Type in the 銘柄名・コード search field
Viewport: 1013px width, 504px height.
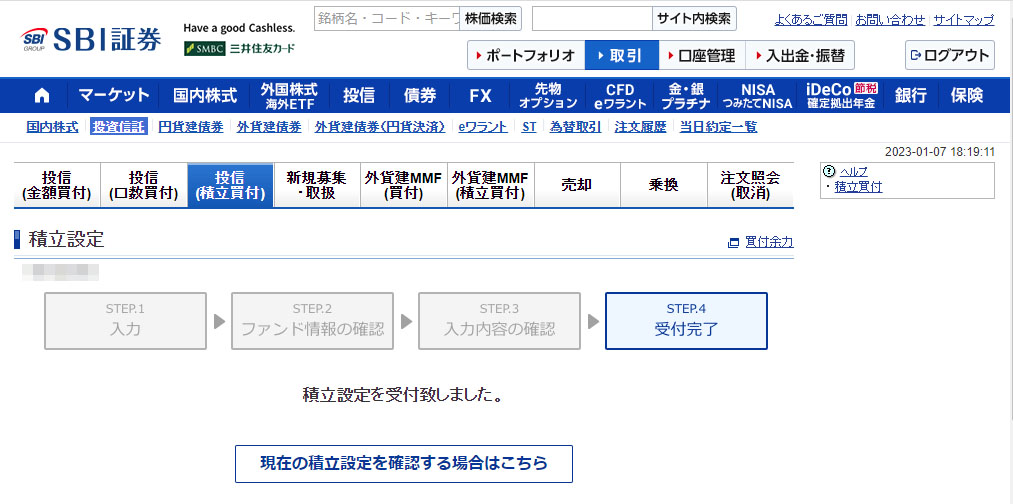(x=387, y=19)
